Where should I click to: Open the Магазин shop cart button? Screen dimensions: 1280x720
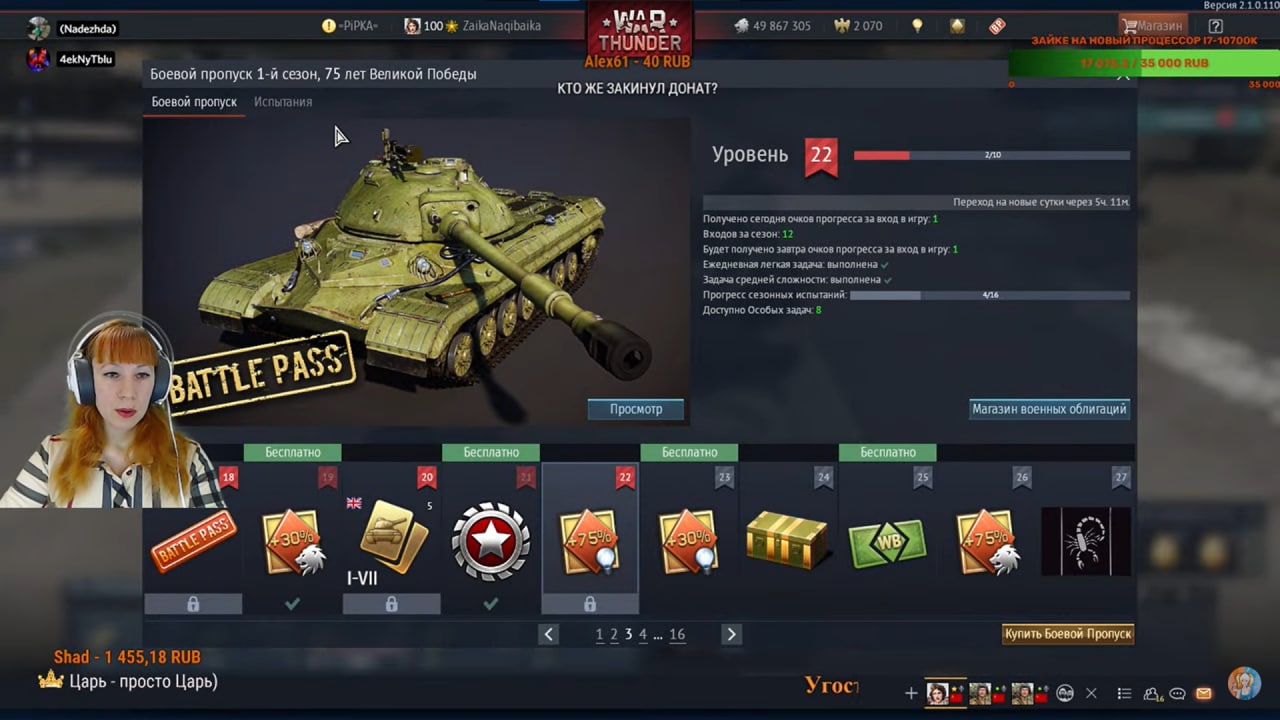click(1153, 26)
